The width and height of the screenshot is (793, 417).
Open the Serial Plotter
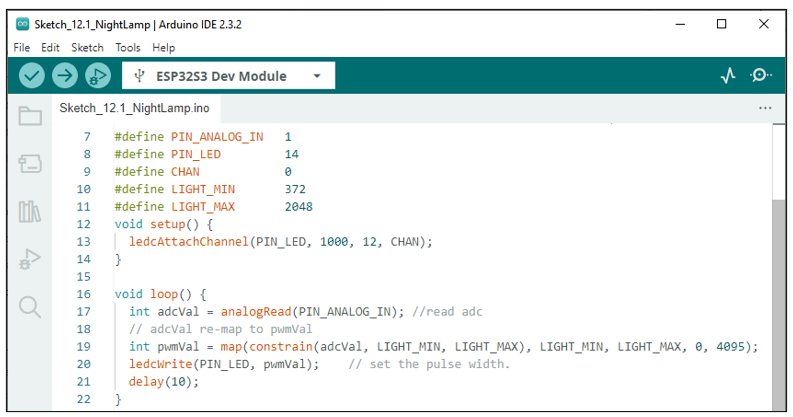coord(728,76)
